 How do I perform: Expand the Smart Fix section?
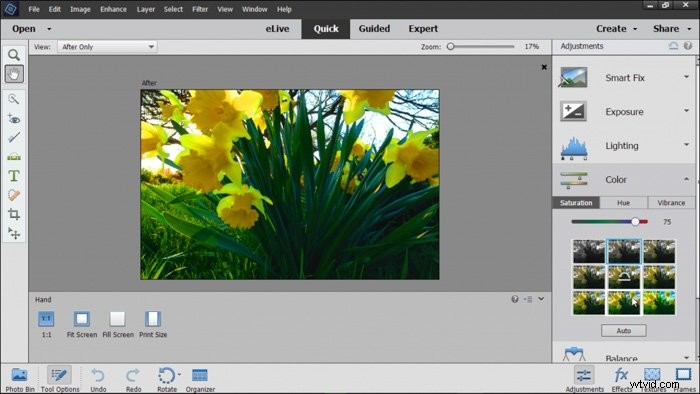686,77
